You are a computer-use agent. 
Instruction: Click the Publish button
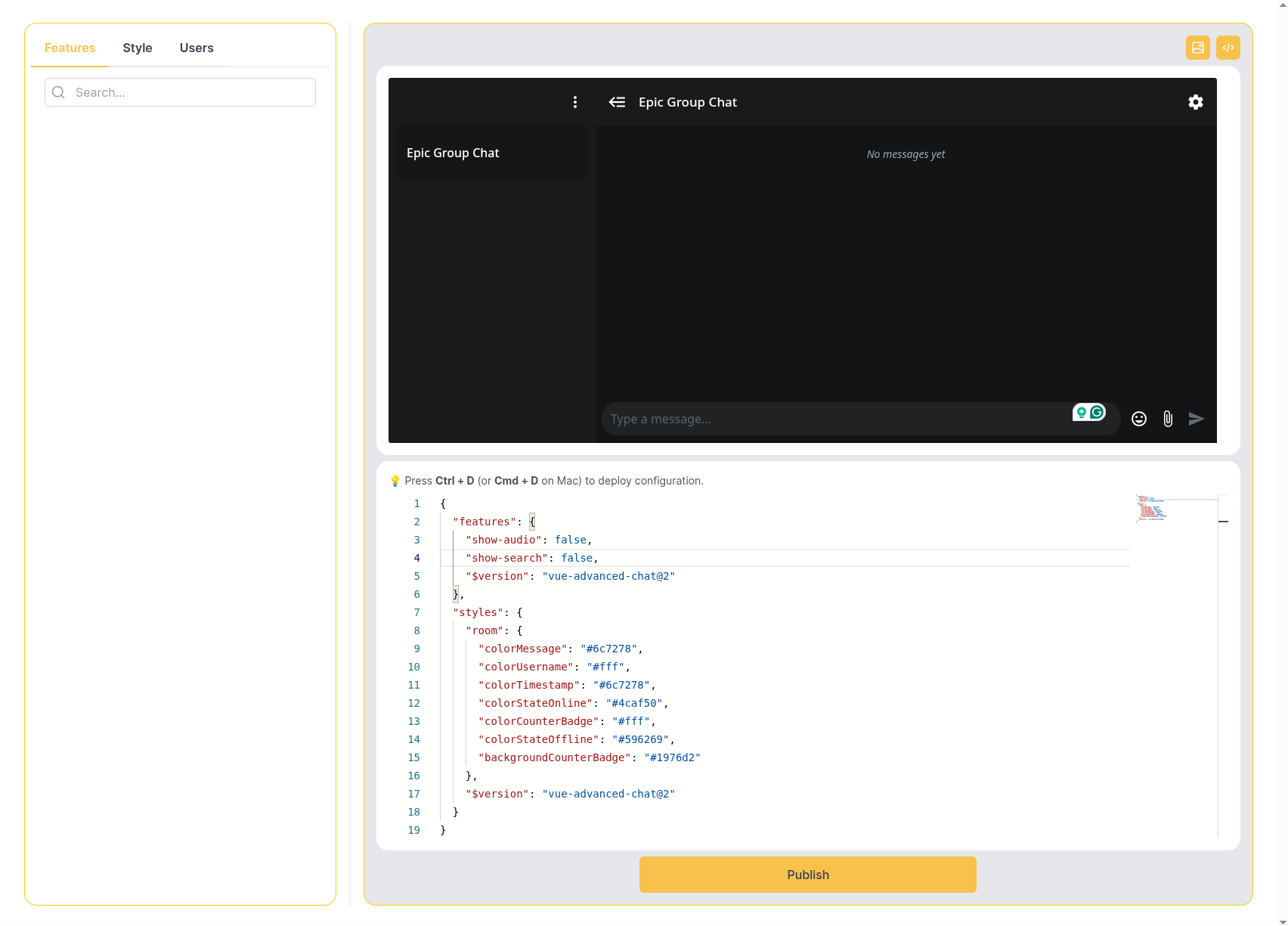[x=807, y=875]
